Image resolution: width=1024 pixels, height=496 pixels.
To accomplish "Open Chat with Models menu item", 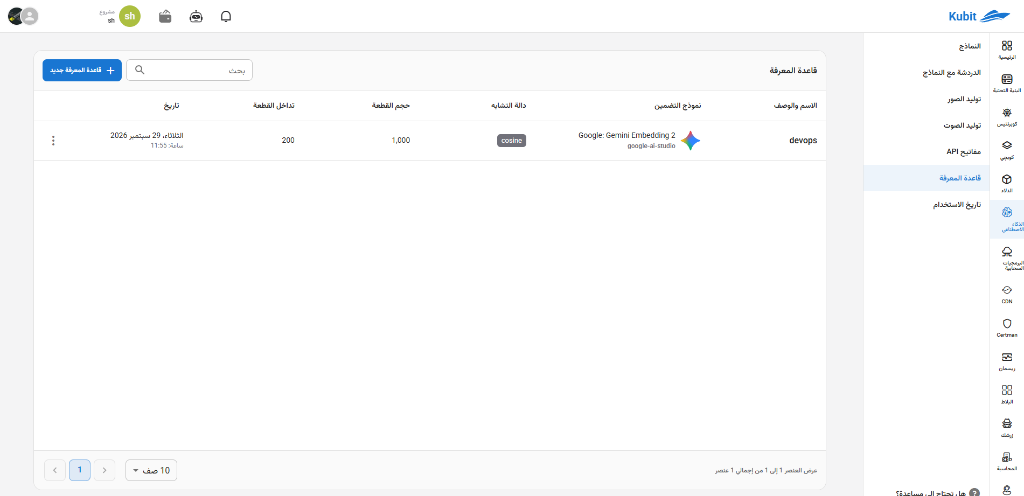I will point(928,73).
